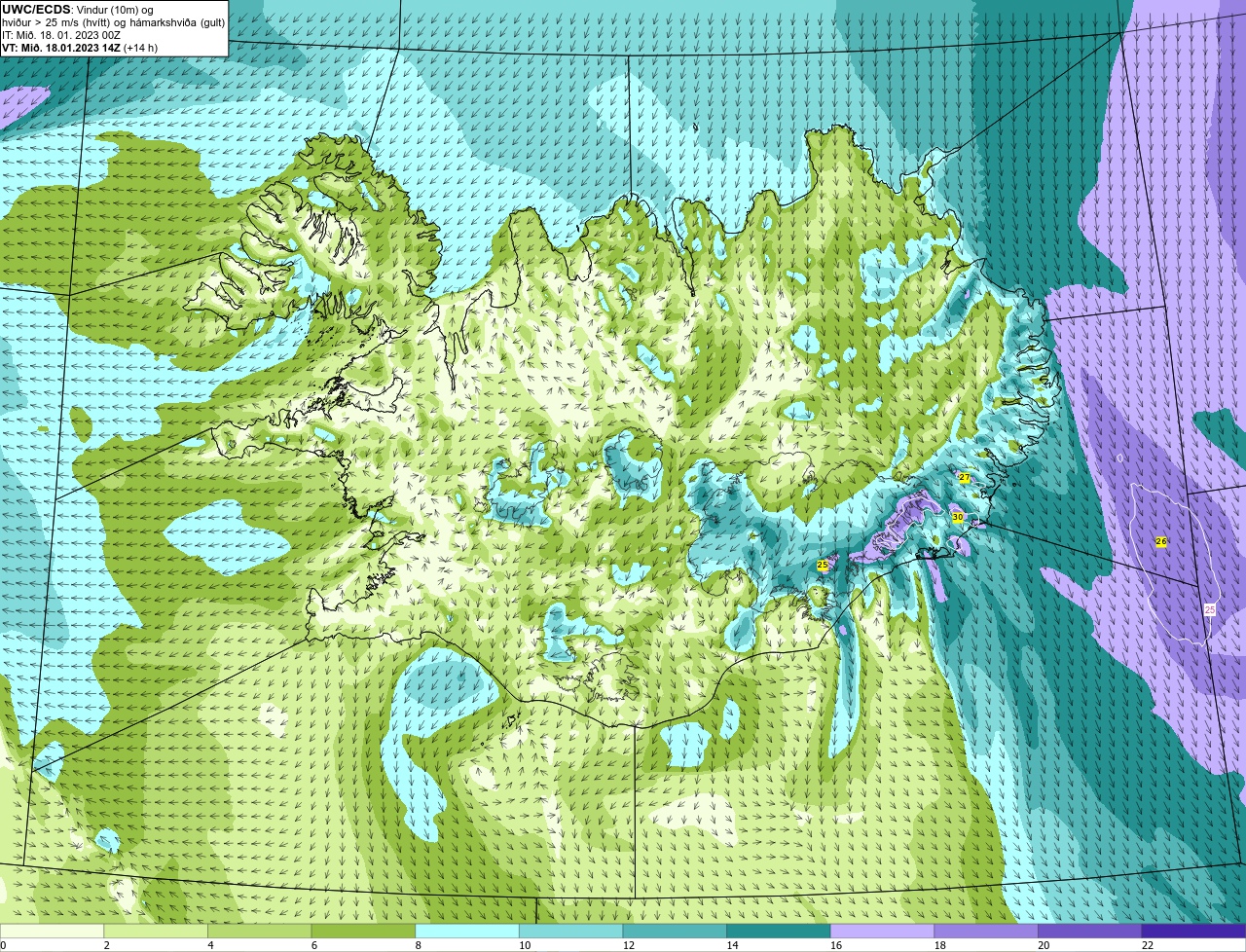The height and width of the screenshot is (952, 1246).
Task: Click scale value 22 on the color bar
Action: (1148, 945)
